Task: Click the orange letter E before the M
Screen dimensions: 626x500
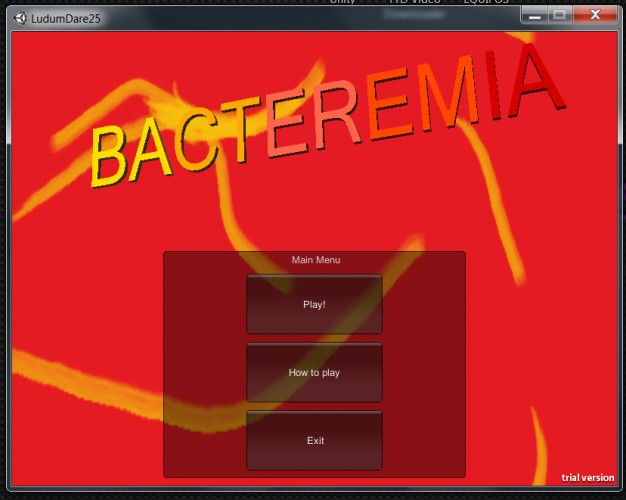Action: pos(389,105)
